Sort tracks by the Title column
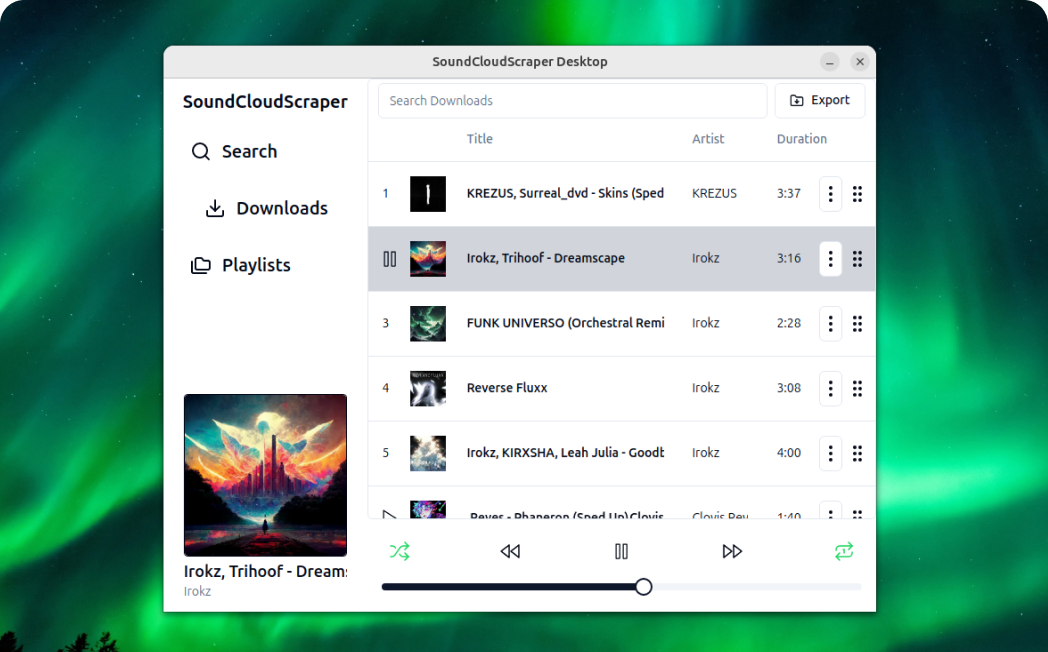 [479, 139]
